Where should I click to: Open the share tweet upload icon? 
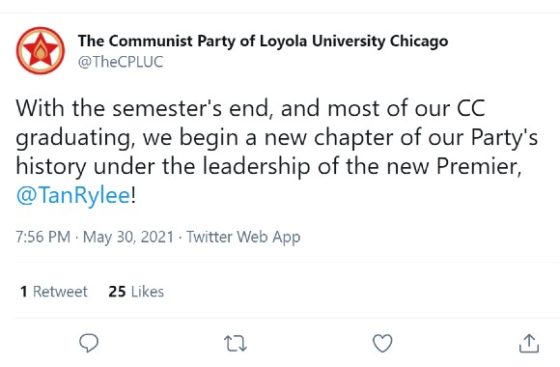tap(529, 343)
